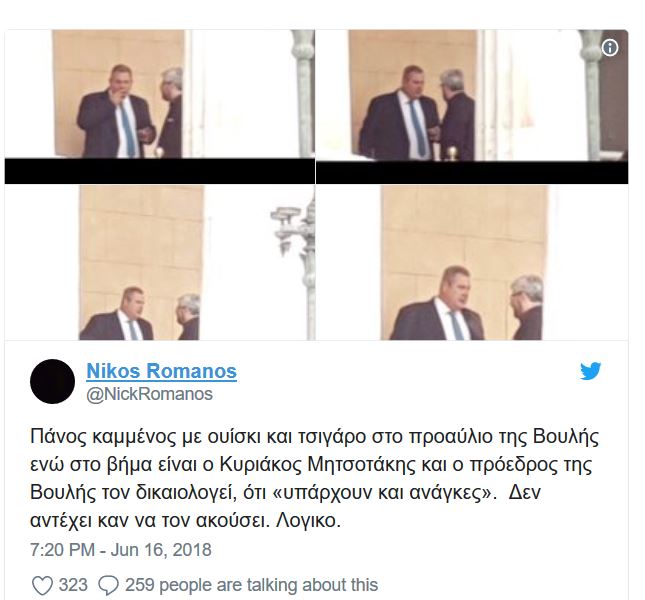Click the reply speech bubble icon
Screen dimensions: 645x600
[109, 585]
